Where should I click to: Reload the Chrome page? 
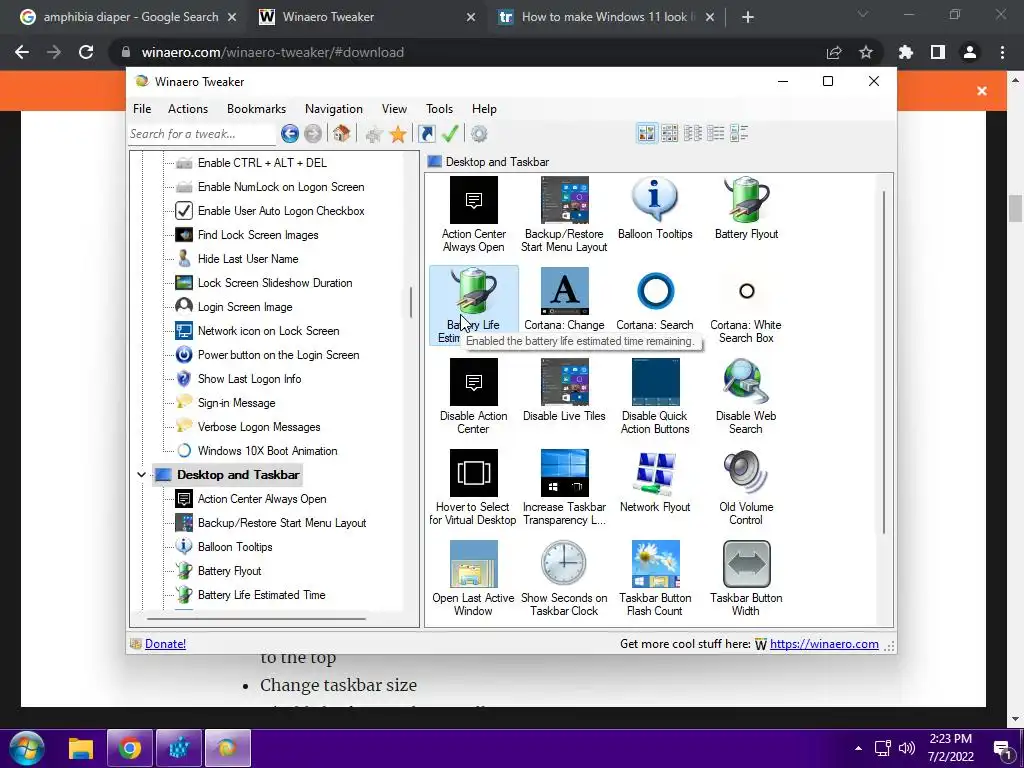(86, 52)
